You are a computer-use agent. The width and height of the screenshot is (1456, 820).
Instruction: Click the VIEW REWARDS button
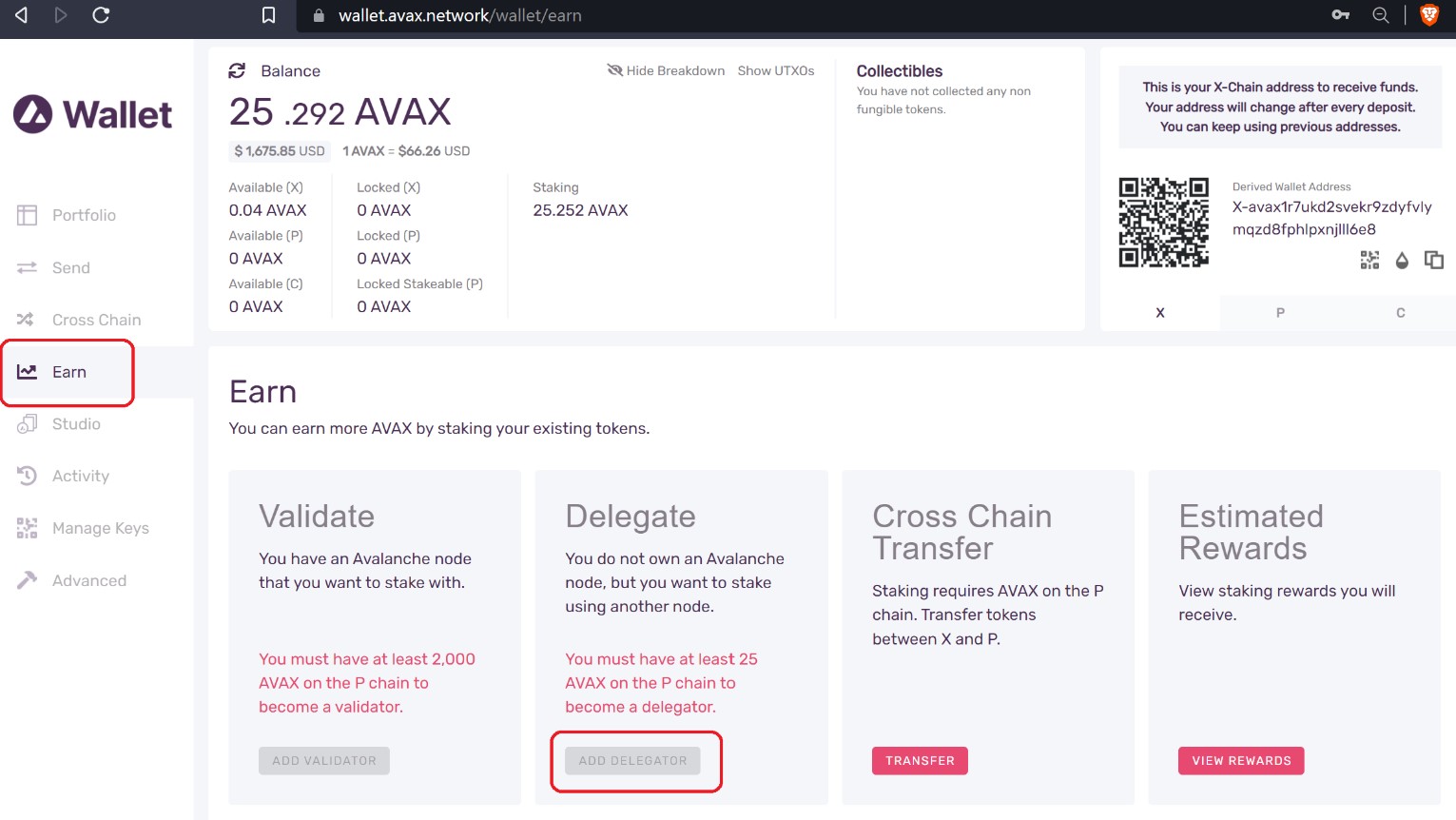pyautogui.click(x=1241, y=760)
